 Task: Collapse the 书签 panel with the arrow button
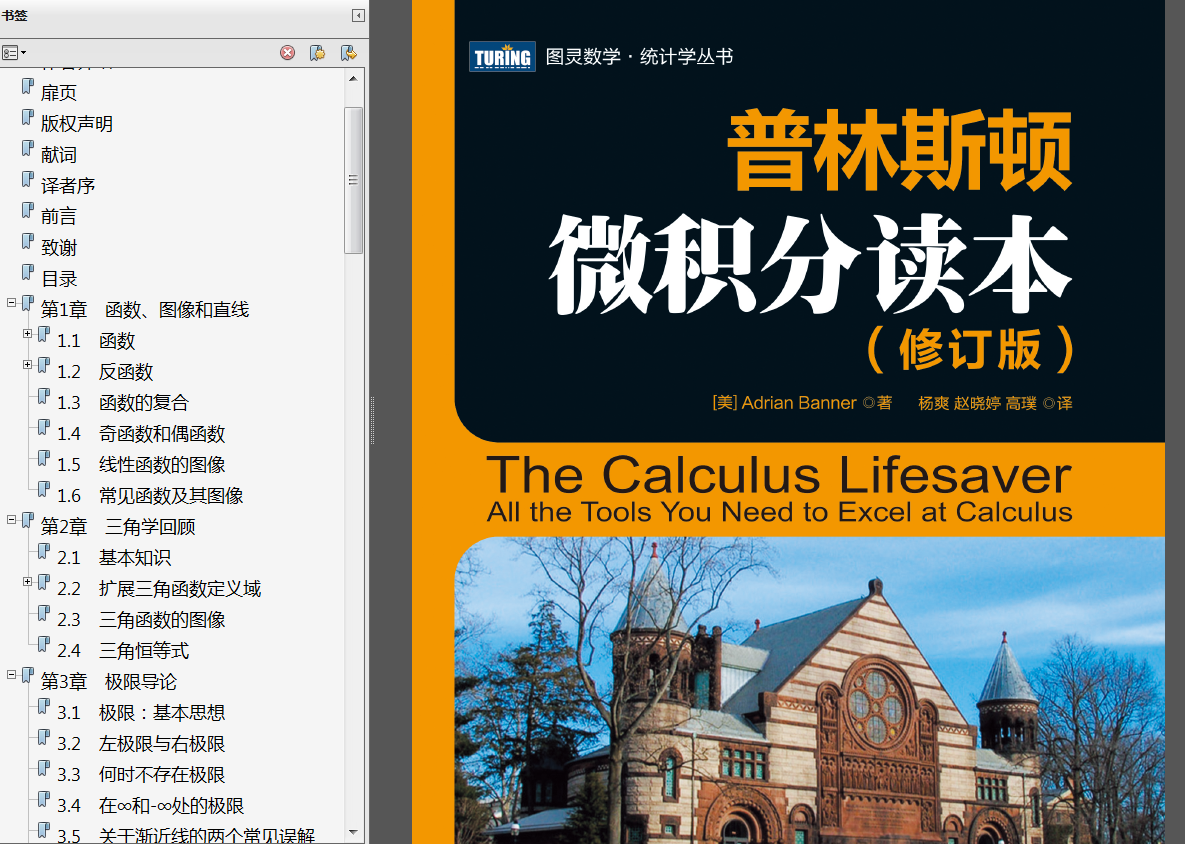tap(358, 15)
